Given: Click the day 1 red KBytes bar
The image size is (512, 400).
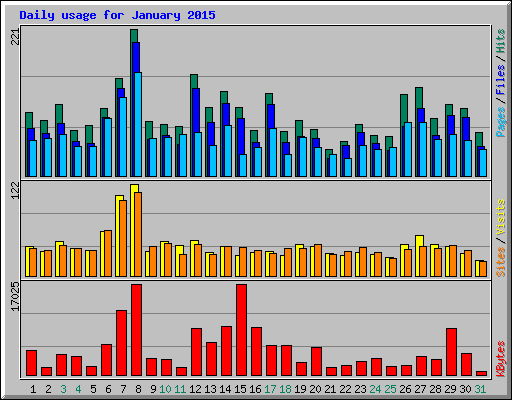Looking at the screenshot, I should [x=31, y=363].
